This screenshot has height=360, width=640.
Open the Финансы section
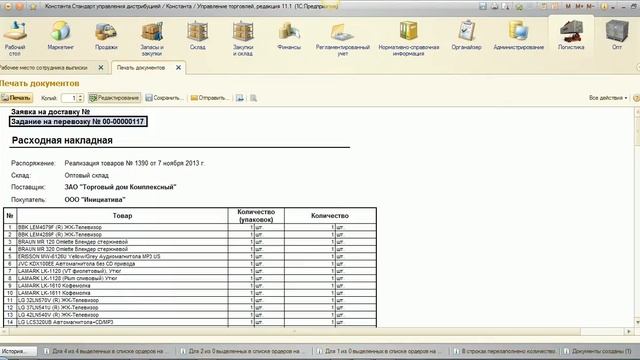pyautogui.click(x=289, y=36)
